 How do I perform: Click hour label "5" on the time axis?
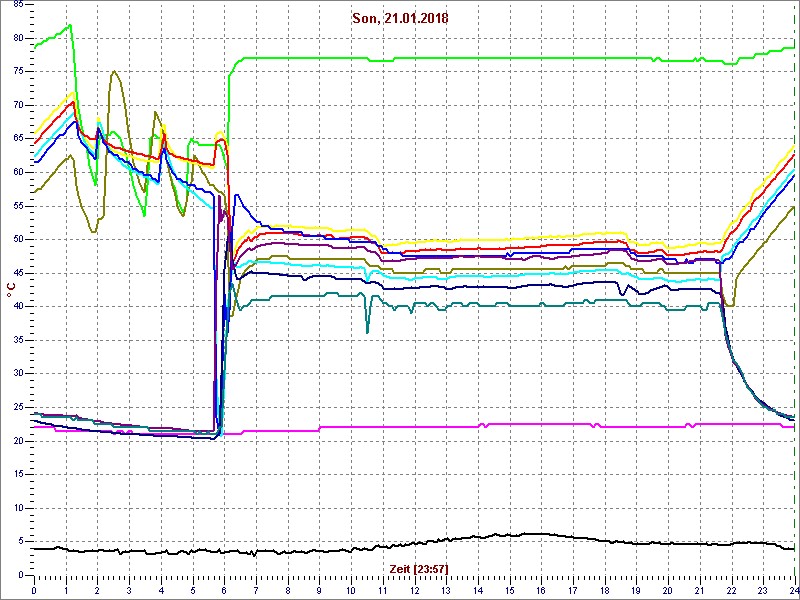[192, 589]
